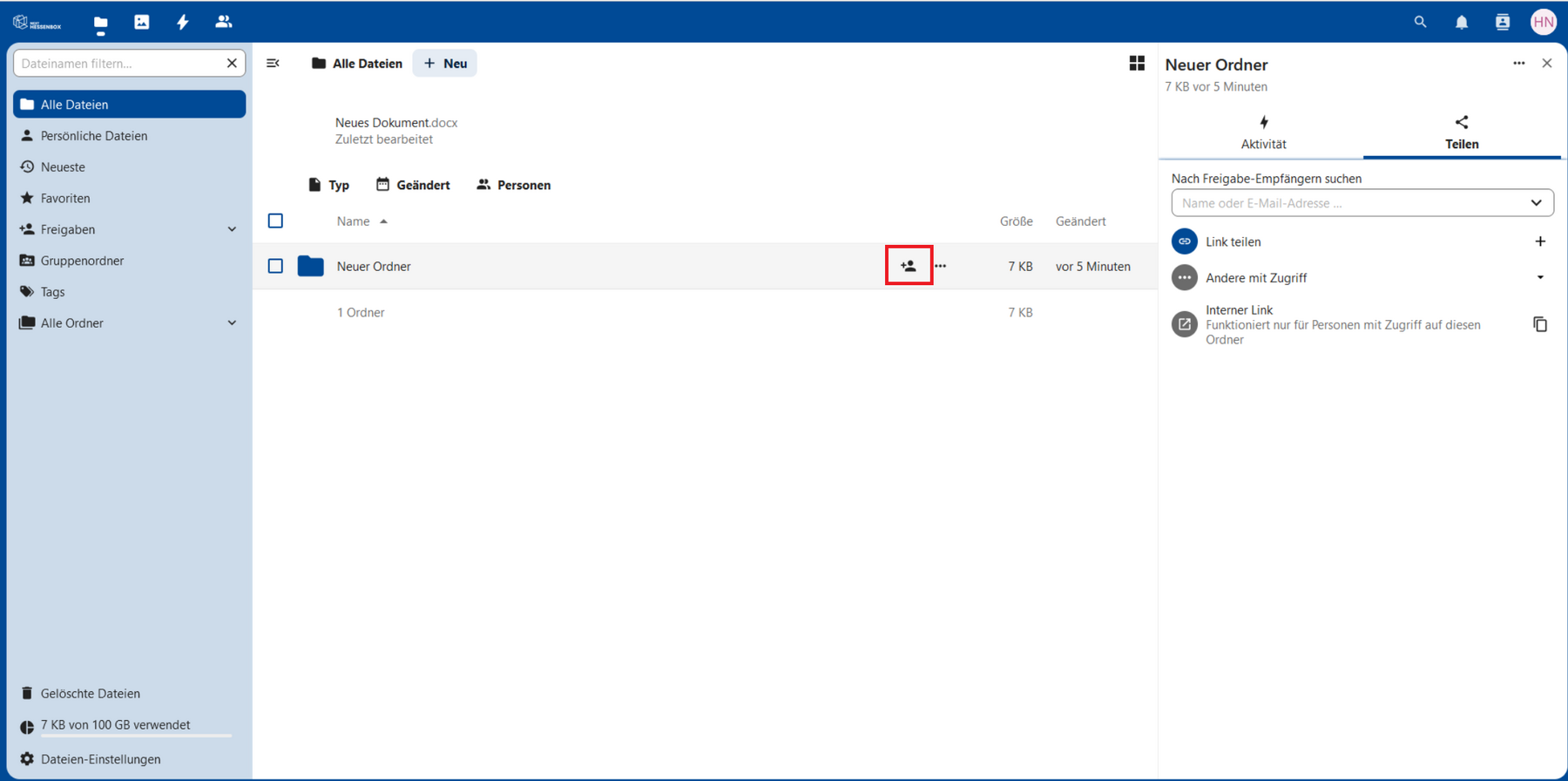Select the Neuer Ordner checkbox
This screenshot has width=1568, height=781.
[275, 266]
